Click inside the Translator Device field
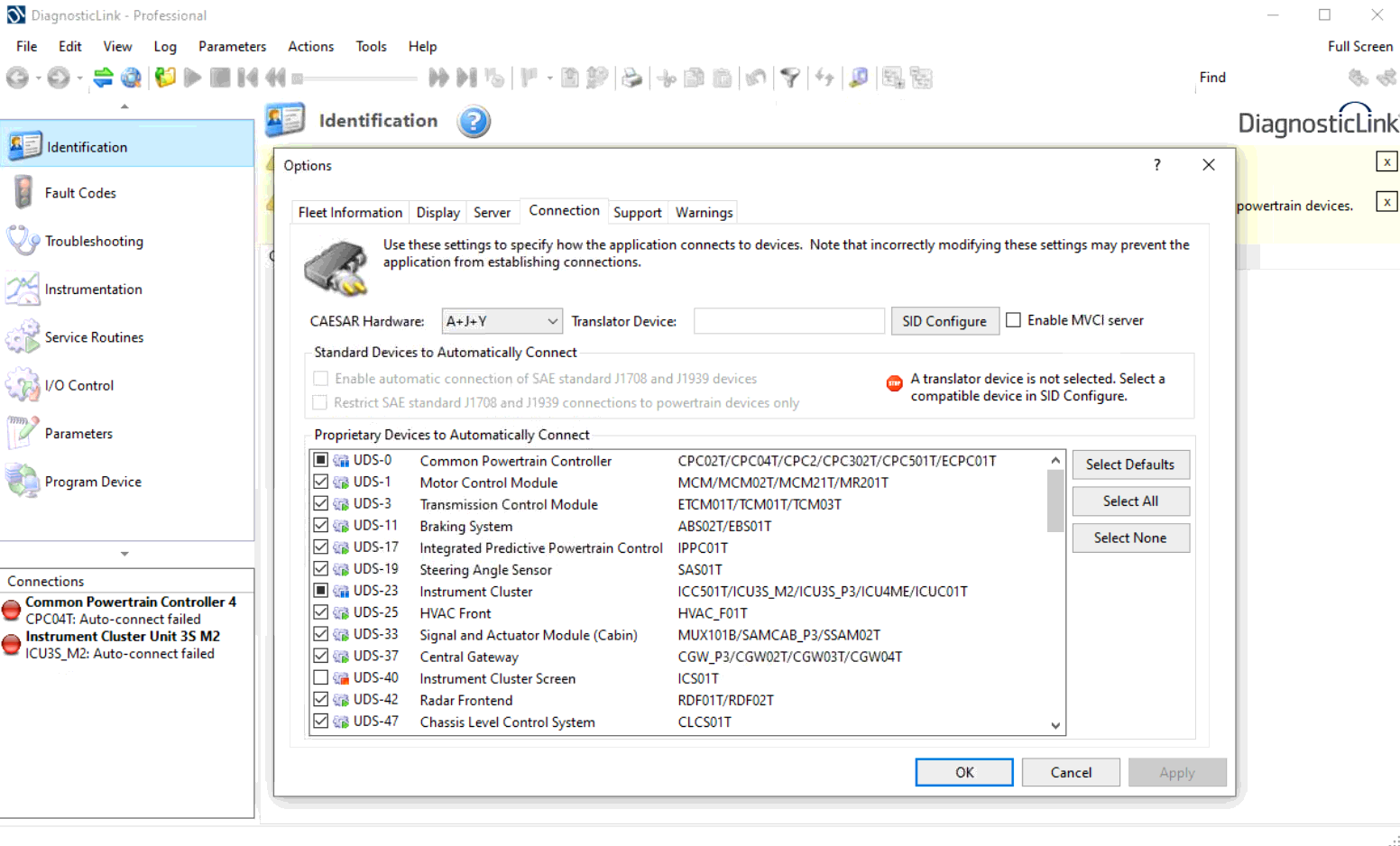The image size is (1400, 846). coord(788,320)
